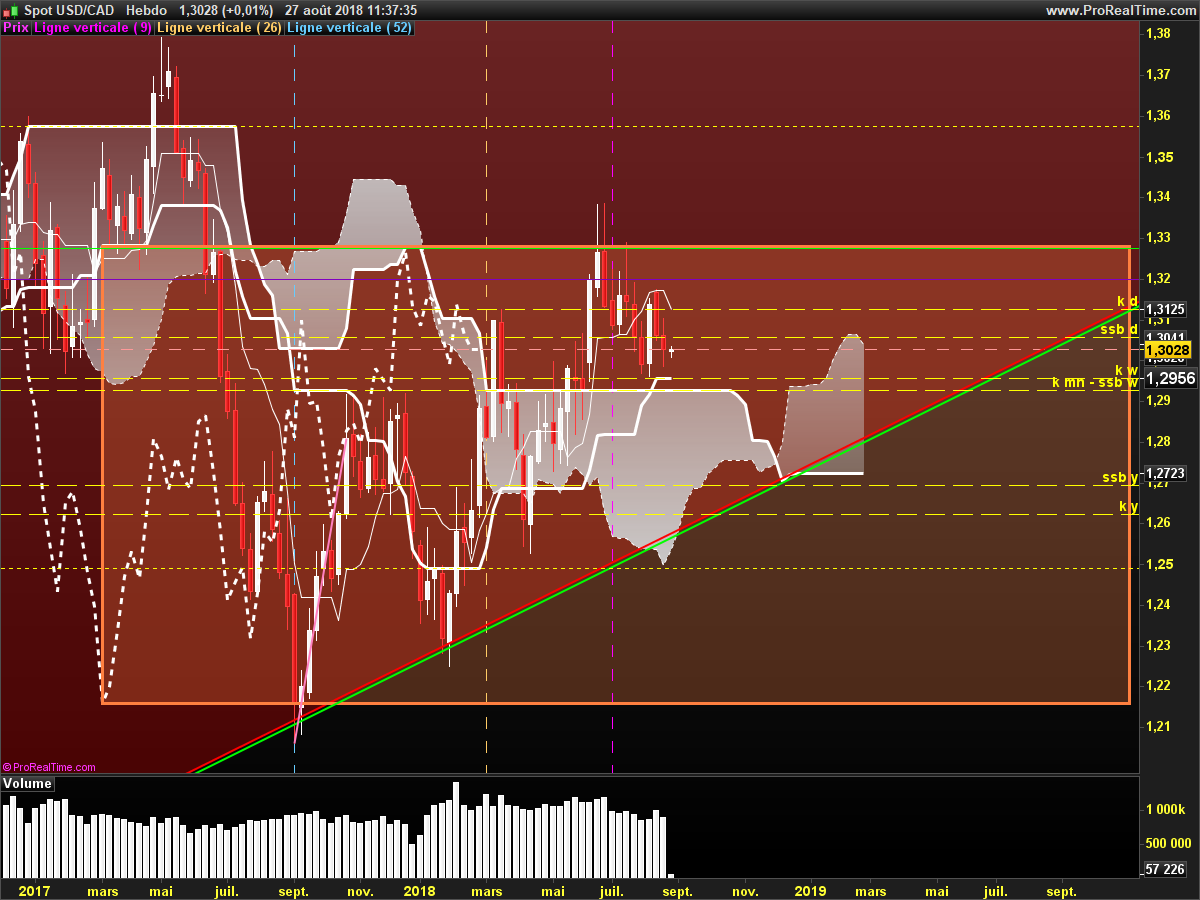Click the 1,21 price scale label
1200x900 pixels.
(1158, 726)
